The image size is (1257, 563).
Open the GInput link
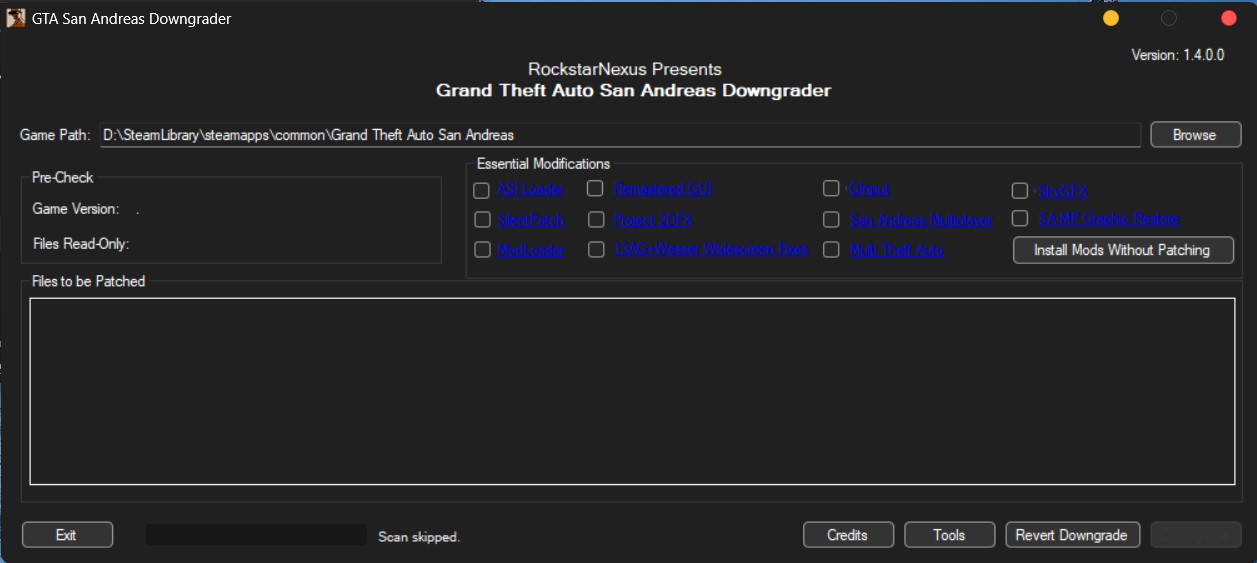tap(869, 189)
